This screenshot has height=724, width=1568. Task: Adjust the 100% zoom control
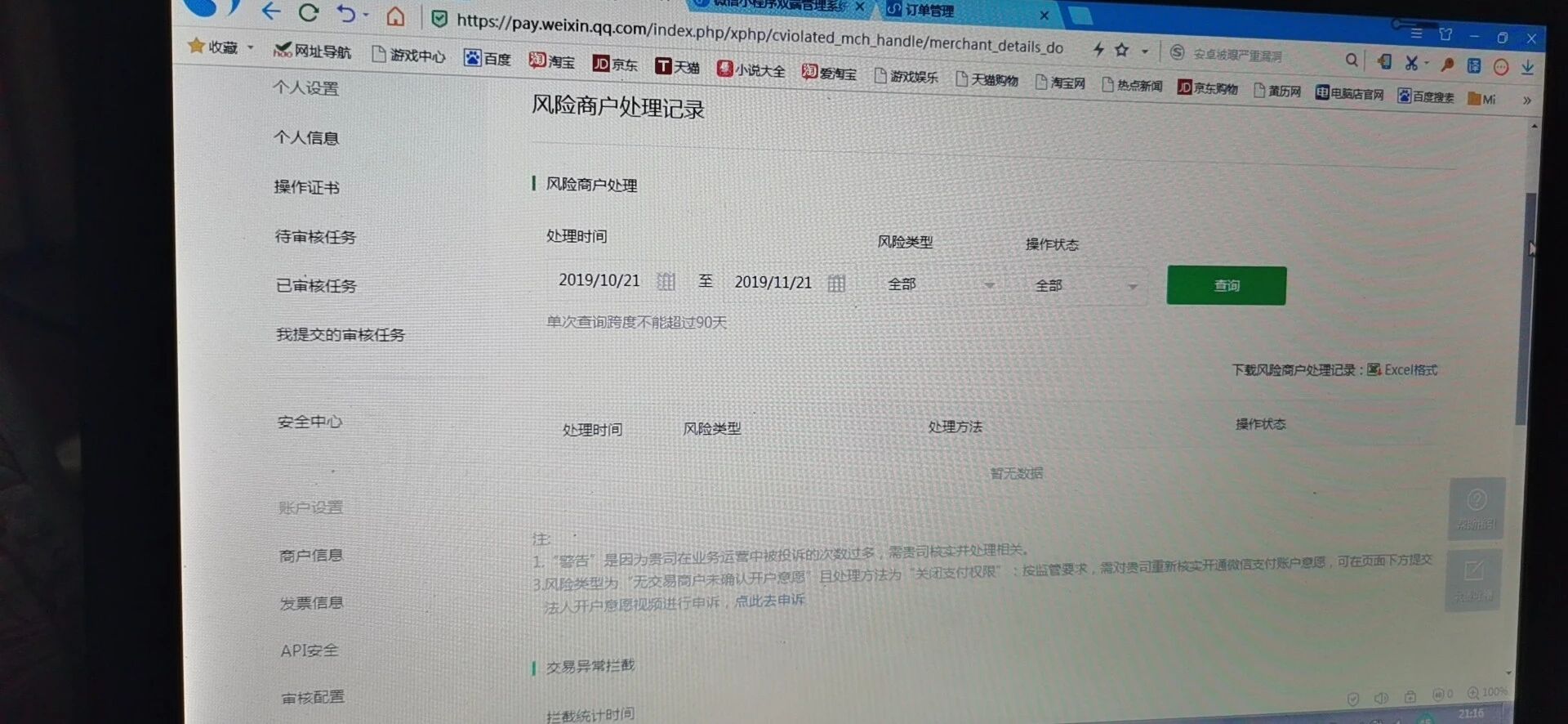tap(1487, 692)
